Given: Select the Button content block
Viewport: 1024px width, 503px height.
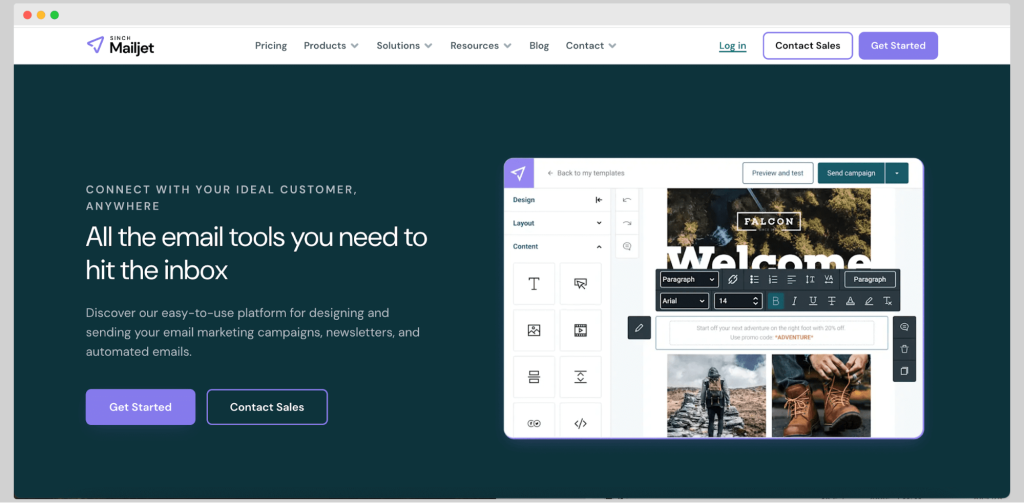Looking at the screenshot, I should pos(581,284).
